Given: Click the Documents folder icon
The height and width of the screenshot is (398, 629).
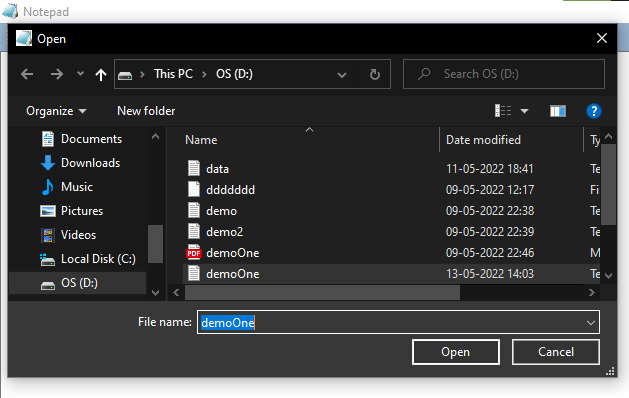Looking at the screenshot, I should [48, 139].
